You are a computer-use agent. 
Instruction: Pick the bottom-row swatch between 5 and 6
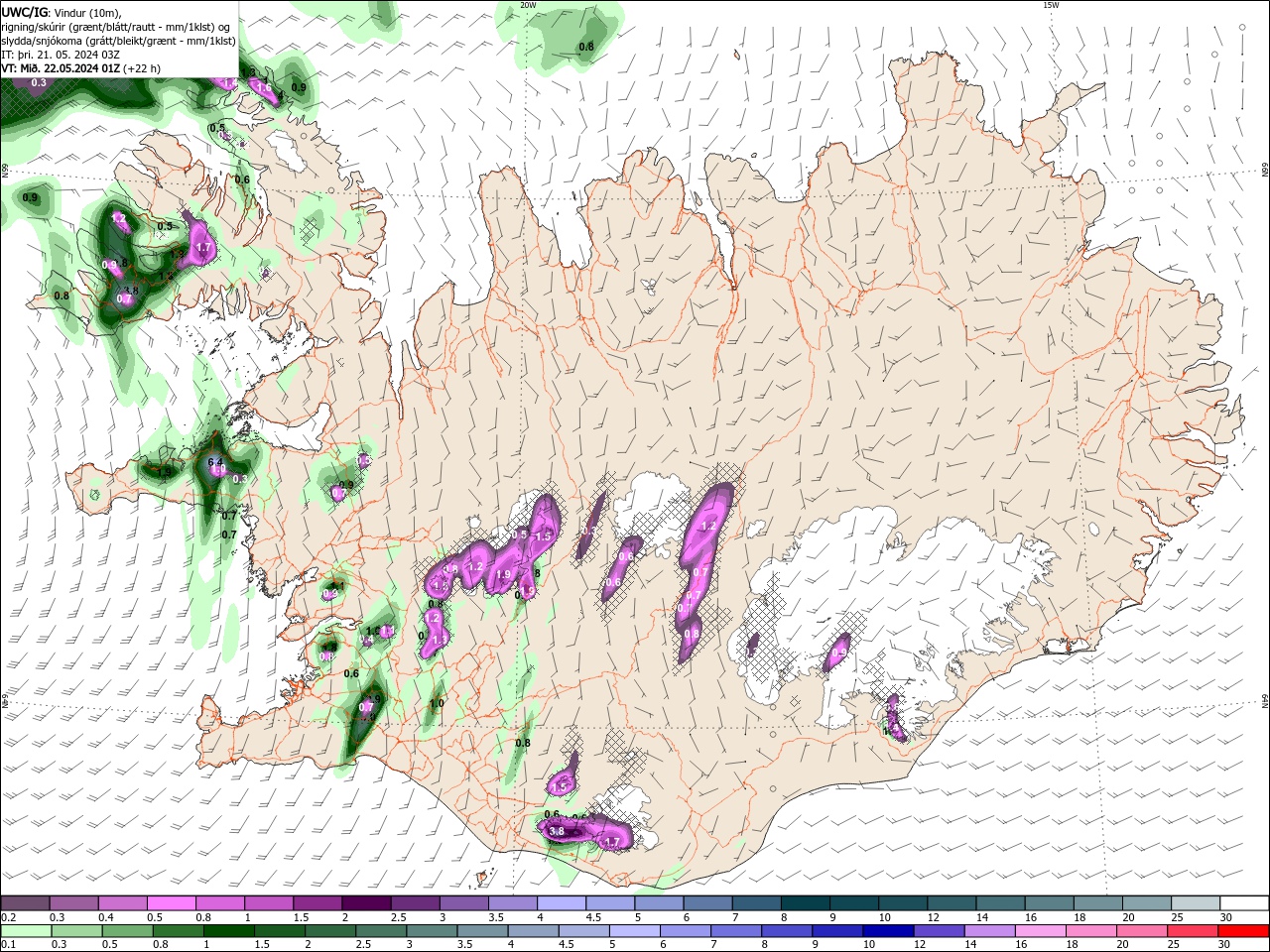(634, 931)
